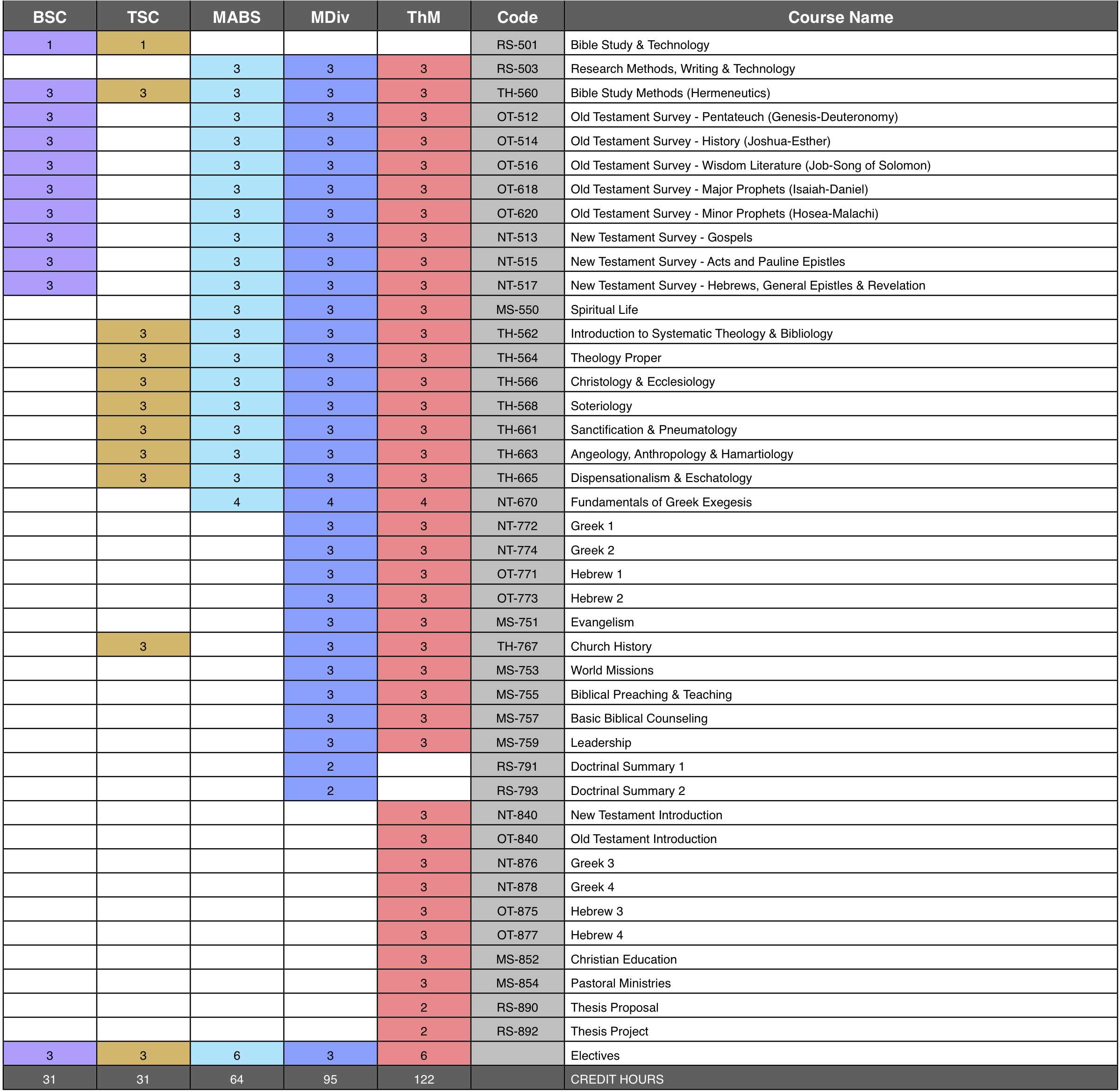
Task: Select the RS-503 code cell
Action: (518, 69)
